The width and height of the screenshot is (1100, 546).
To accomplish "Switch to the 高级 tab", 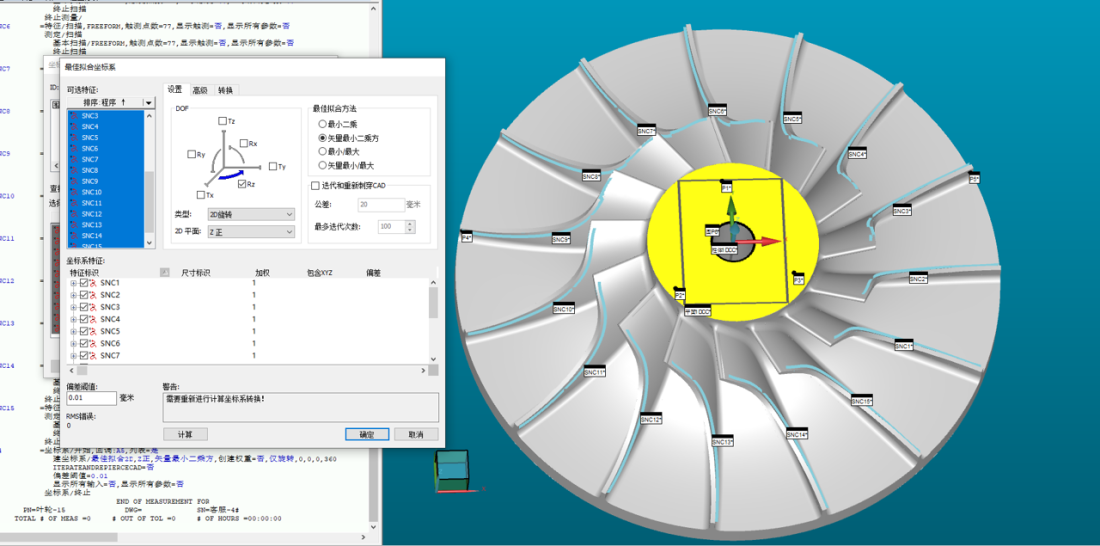I will (x=200, y=90).
